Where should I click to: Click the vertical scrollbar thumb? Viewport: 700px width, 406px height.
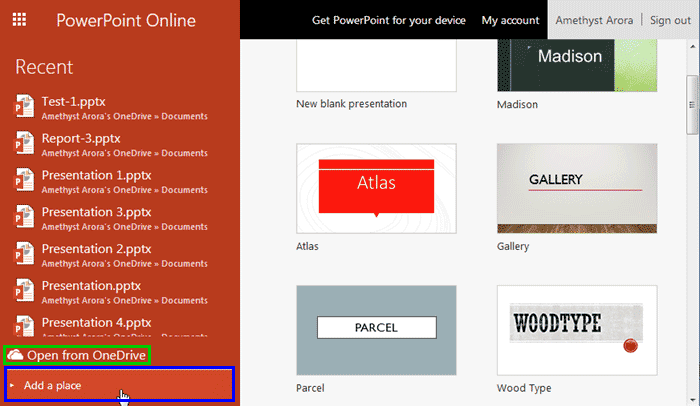pyautogui.click(x=692, y=105)
